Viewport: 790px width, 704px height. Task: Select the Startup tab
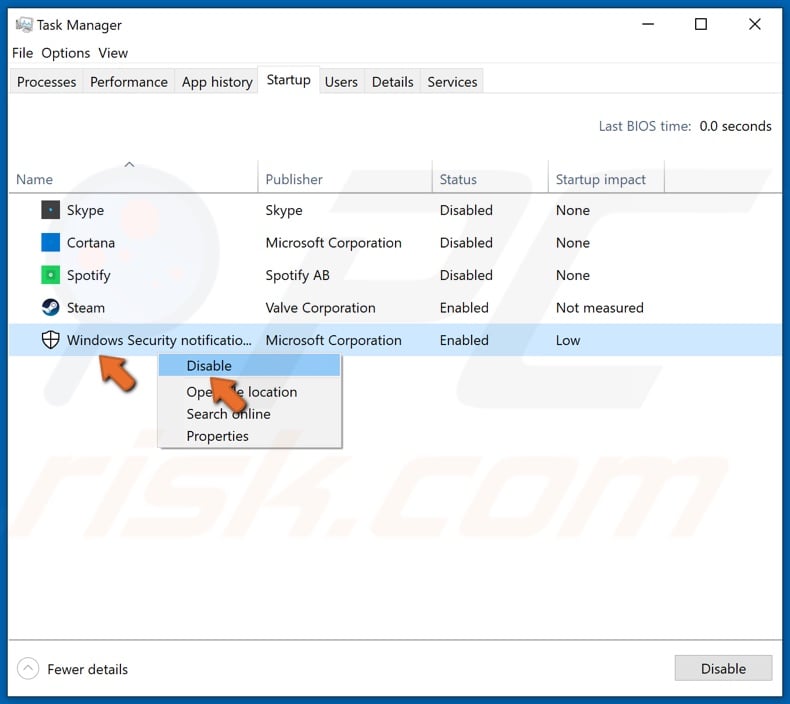[289, 80]
